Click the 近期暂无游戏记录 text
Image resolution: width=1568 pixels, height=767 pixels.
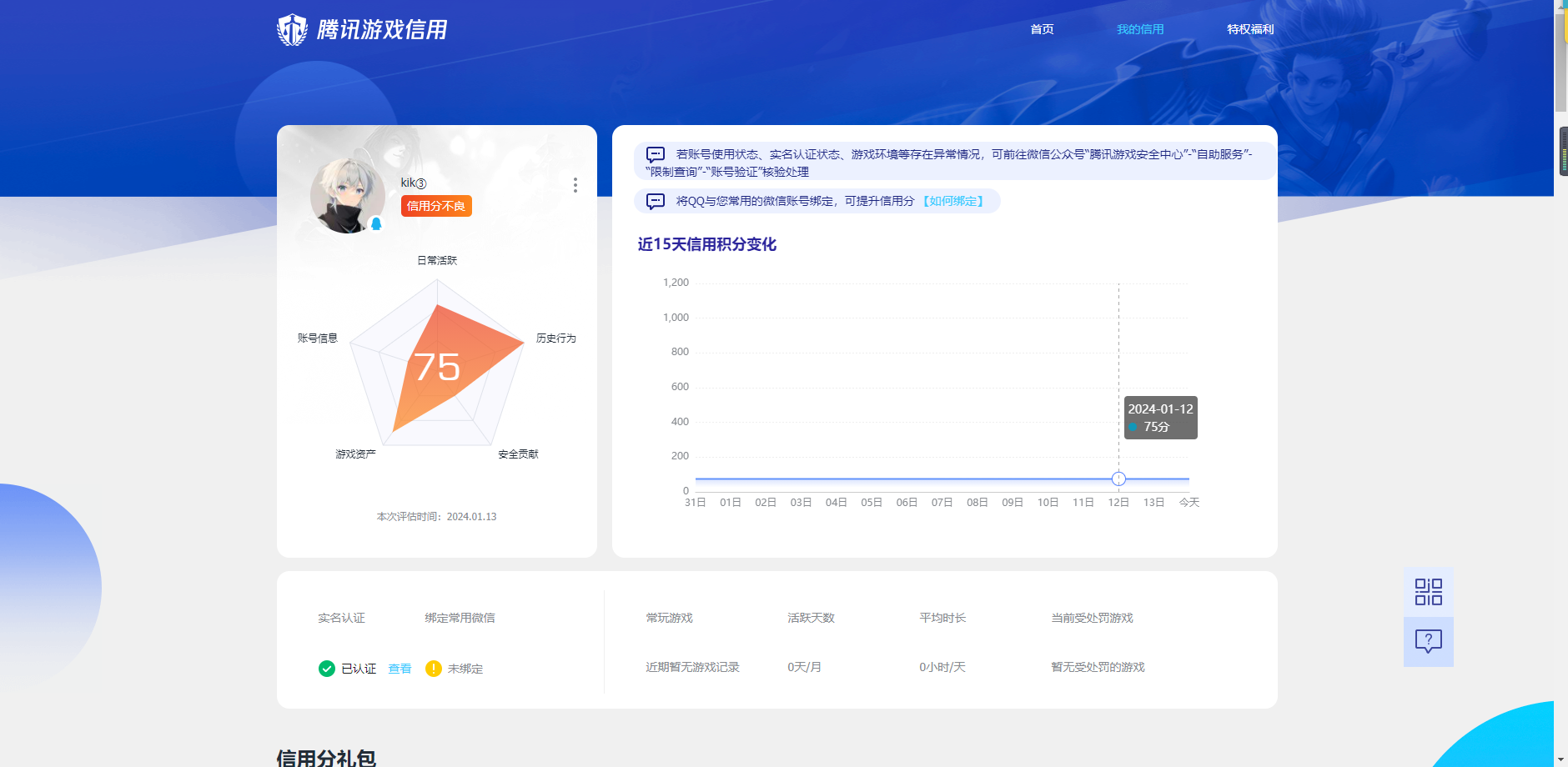(692, 667)
